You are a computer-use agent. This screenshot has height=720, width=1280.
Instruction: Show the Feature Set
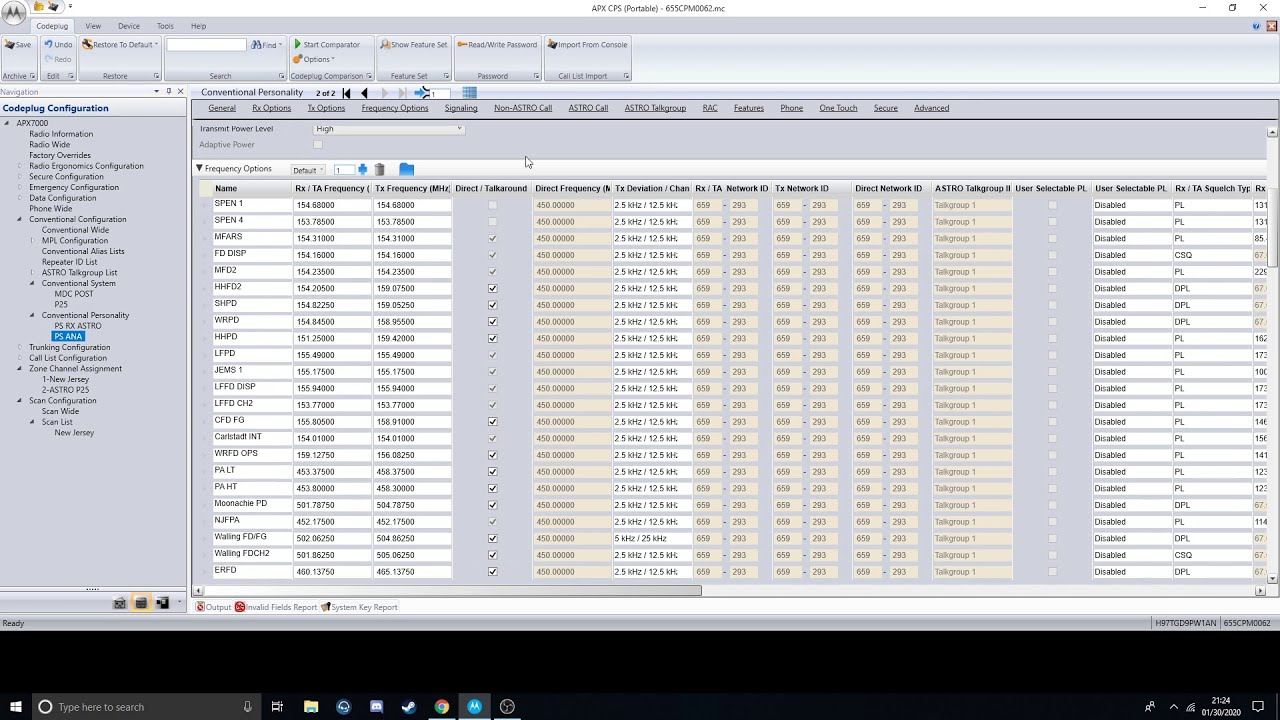tap(414, 45)
